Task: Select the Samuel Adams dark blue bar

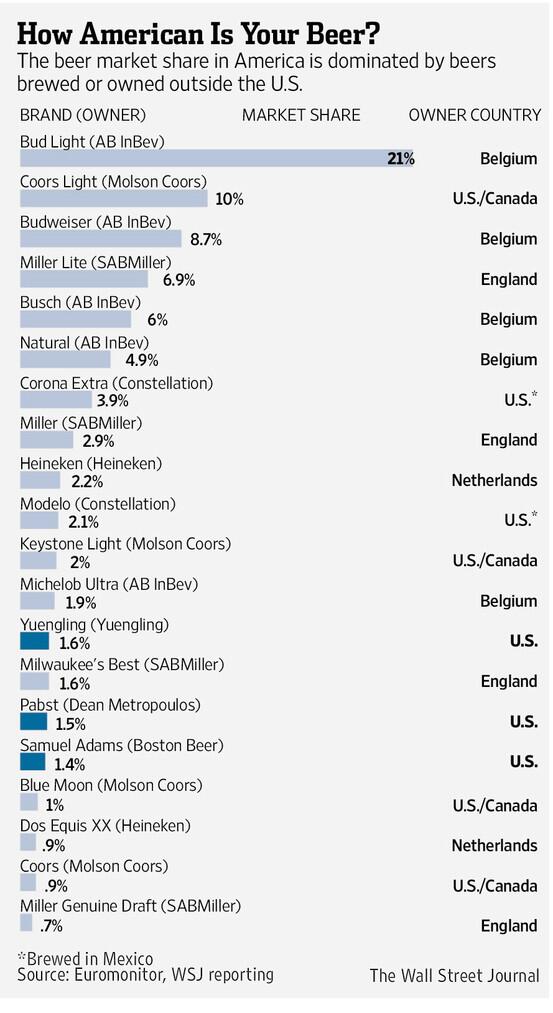Action: click(32, 762)
